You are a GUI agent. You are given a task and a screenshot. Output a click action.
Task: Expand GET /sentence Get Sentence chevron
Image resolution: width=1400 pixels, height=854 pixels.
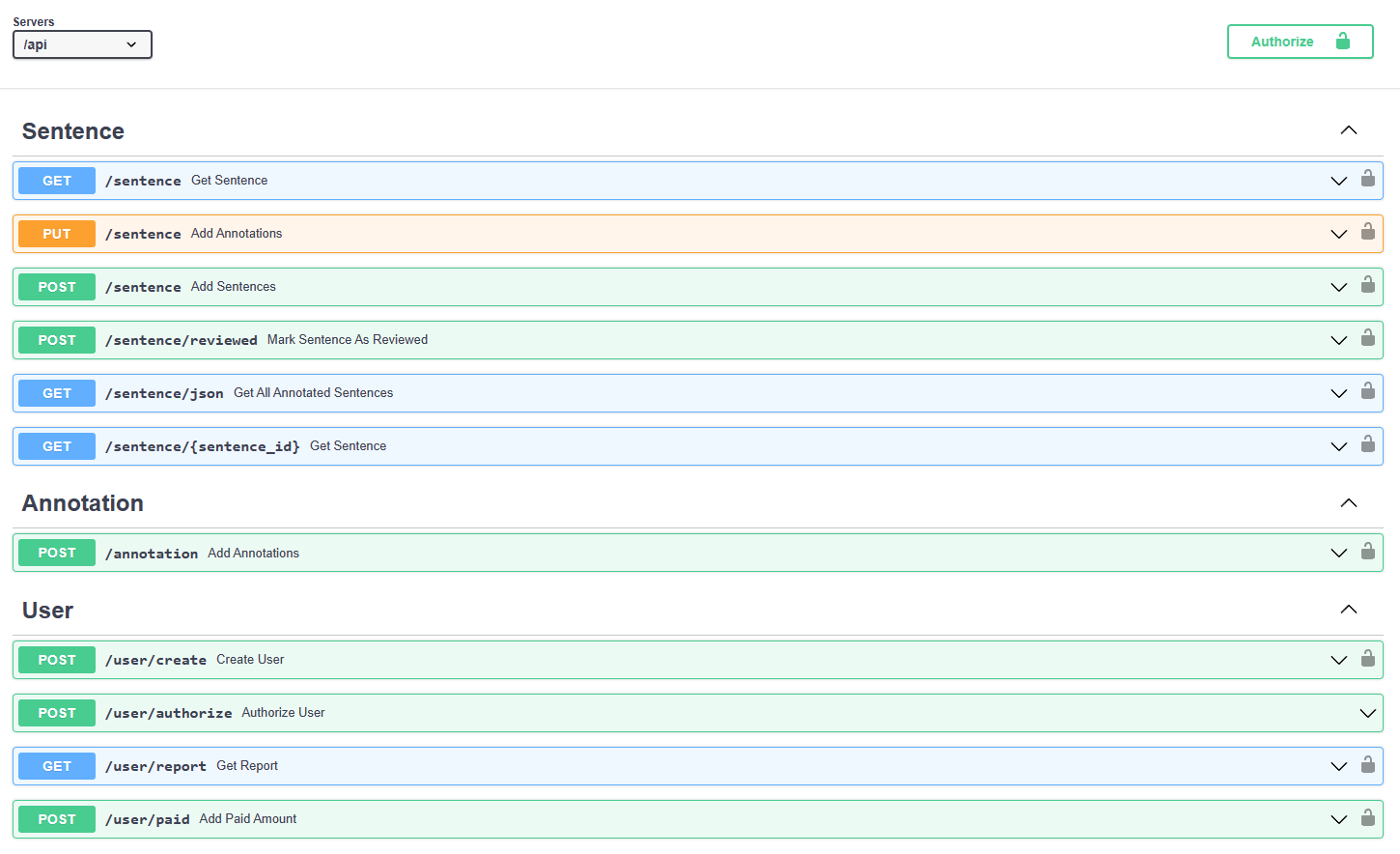pos(1339,182)
